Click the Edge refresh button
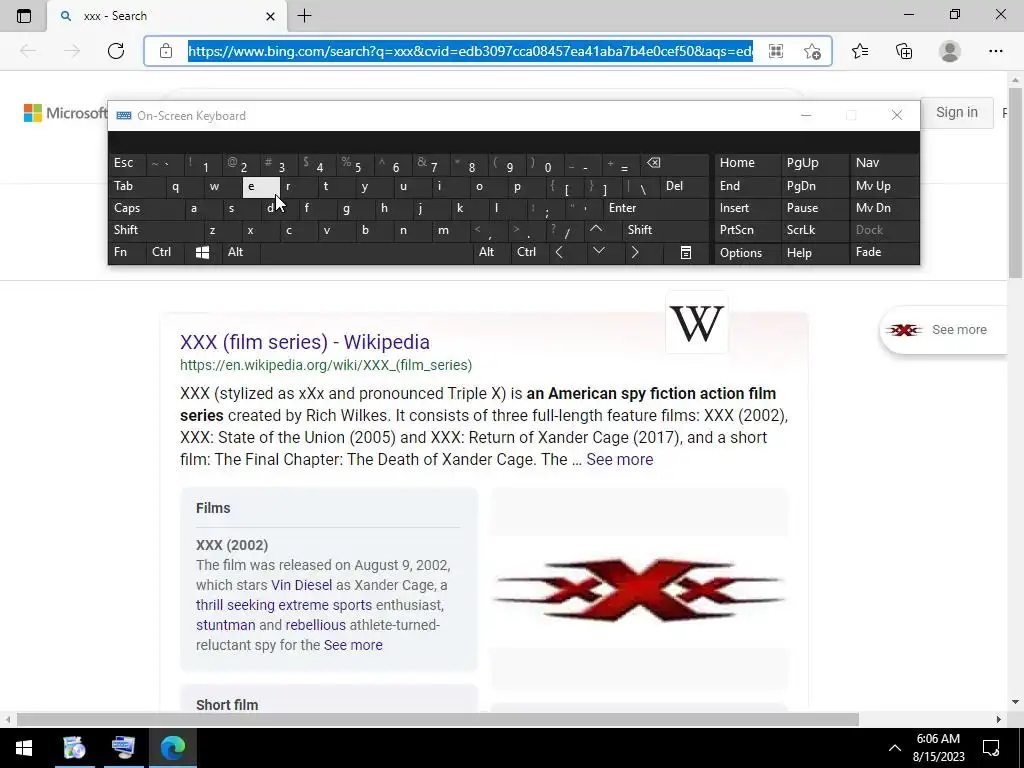 116,51
